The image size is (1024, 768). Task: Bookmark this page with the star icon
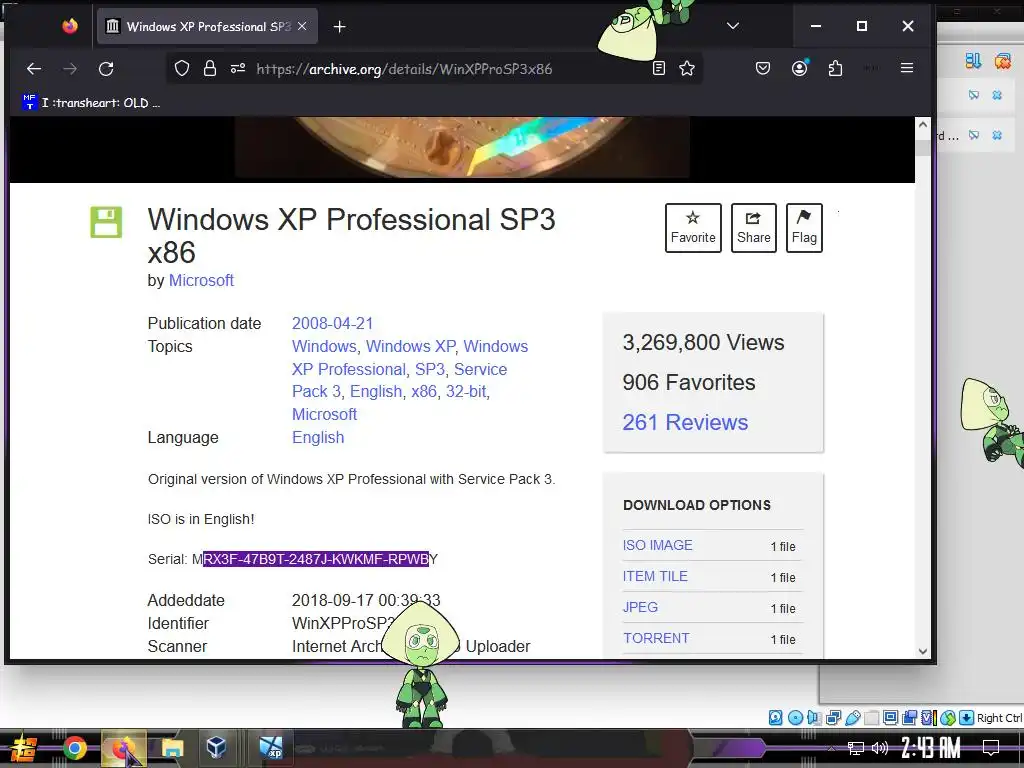[x=686, y=68]
